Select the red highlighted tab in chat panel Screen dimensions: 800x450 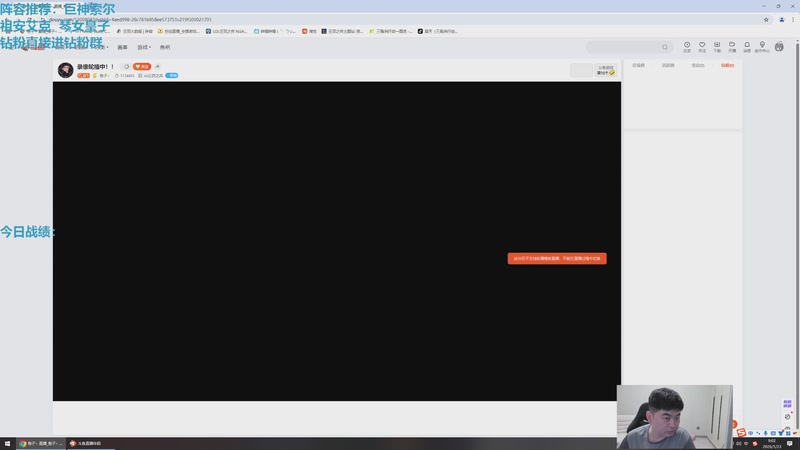[727, 65]
